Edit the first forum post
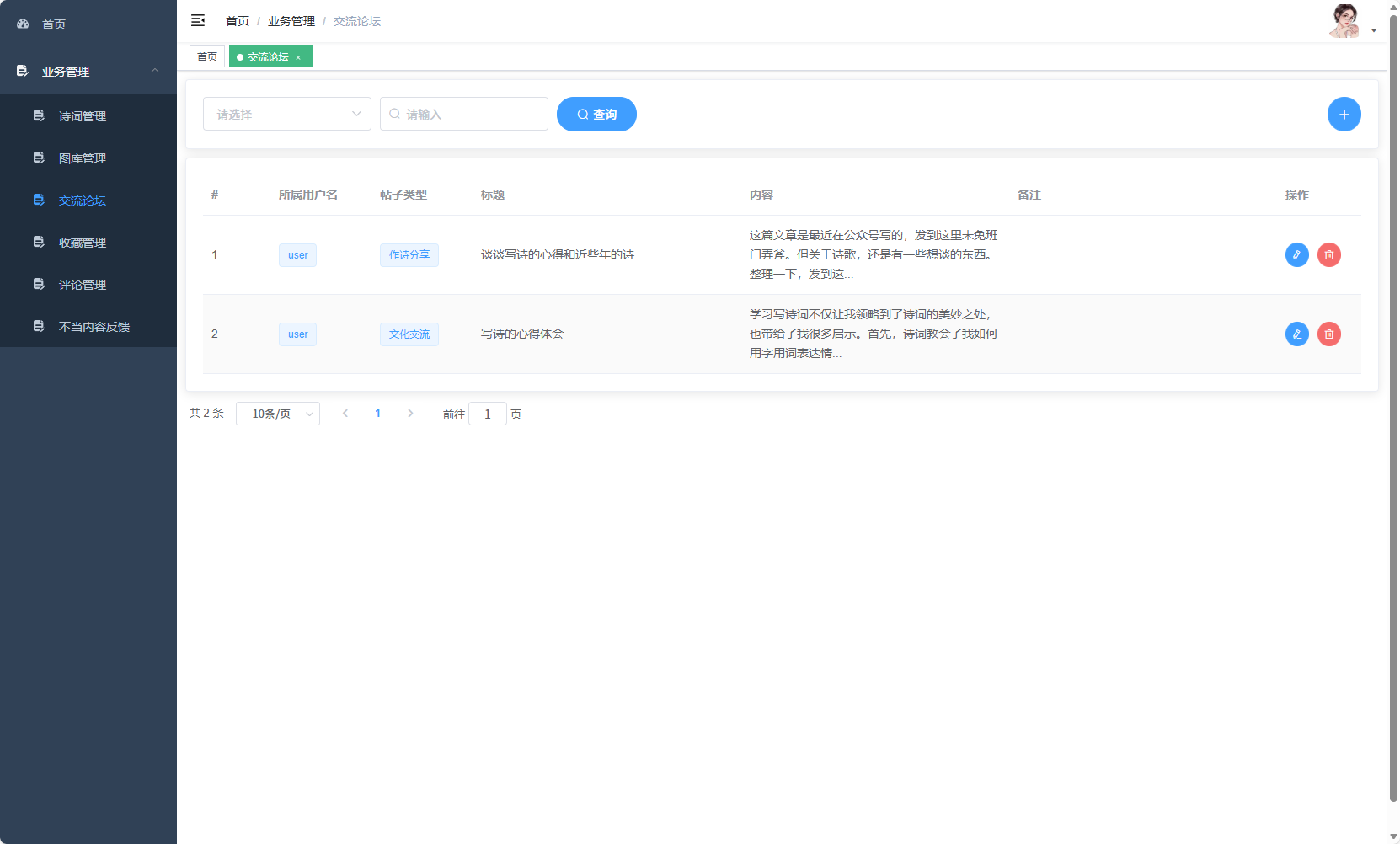 1296,254
